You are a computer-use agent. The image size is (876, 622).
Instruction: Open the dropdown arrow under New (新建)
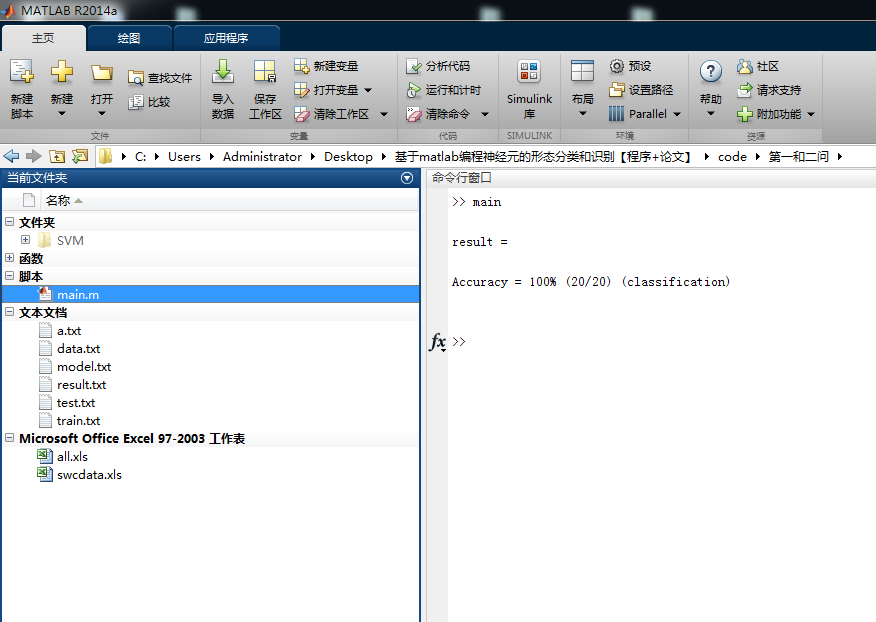tap(61, 114)
